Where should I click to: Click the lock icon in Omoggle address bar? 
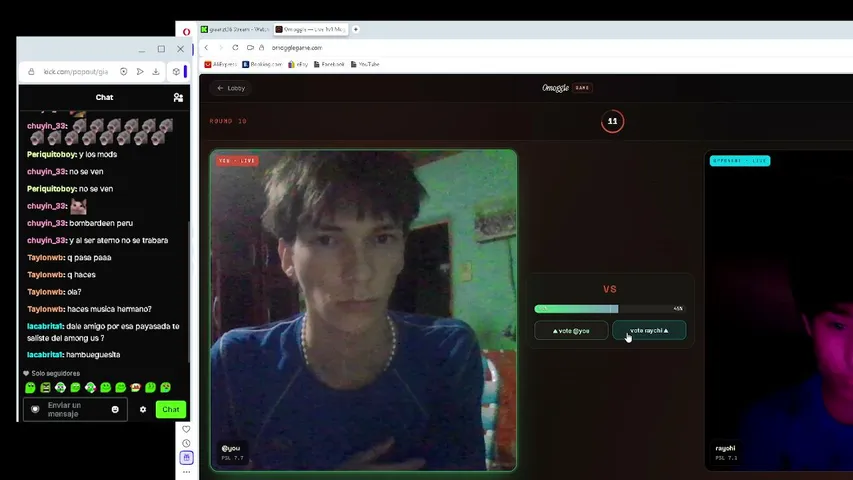[262, 48]
